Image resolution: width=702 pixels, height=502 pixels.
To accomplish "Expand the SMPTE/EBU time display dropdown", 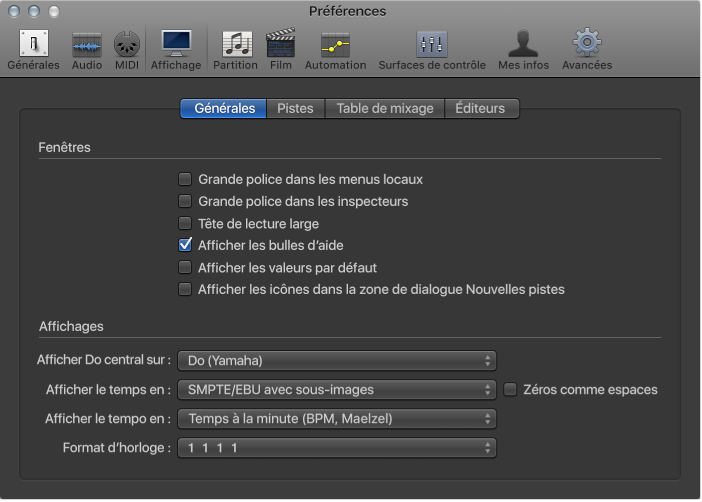I will 336,390.
